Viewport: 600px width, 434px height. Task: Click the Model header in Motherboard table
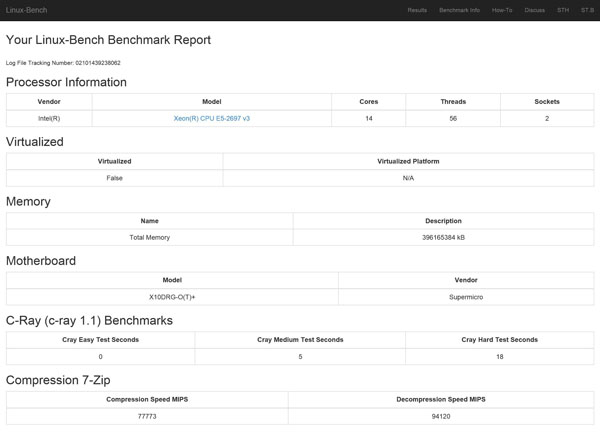click(172, 280)
